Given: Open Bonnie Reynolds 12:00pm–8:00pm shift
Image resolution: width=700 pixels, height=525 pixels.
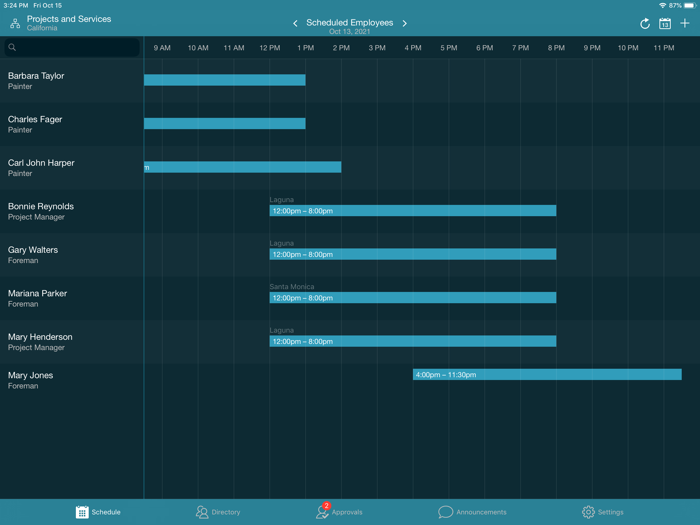Looking at the screenshot, I should pos(413,211).
